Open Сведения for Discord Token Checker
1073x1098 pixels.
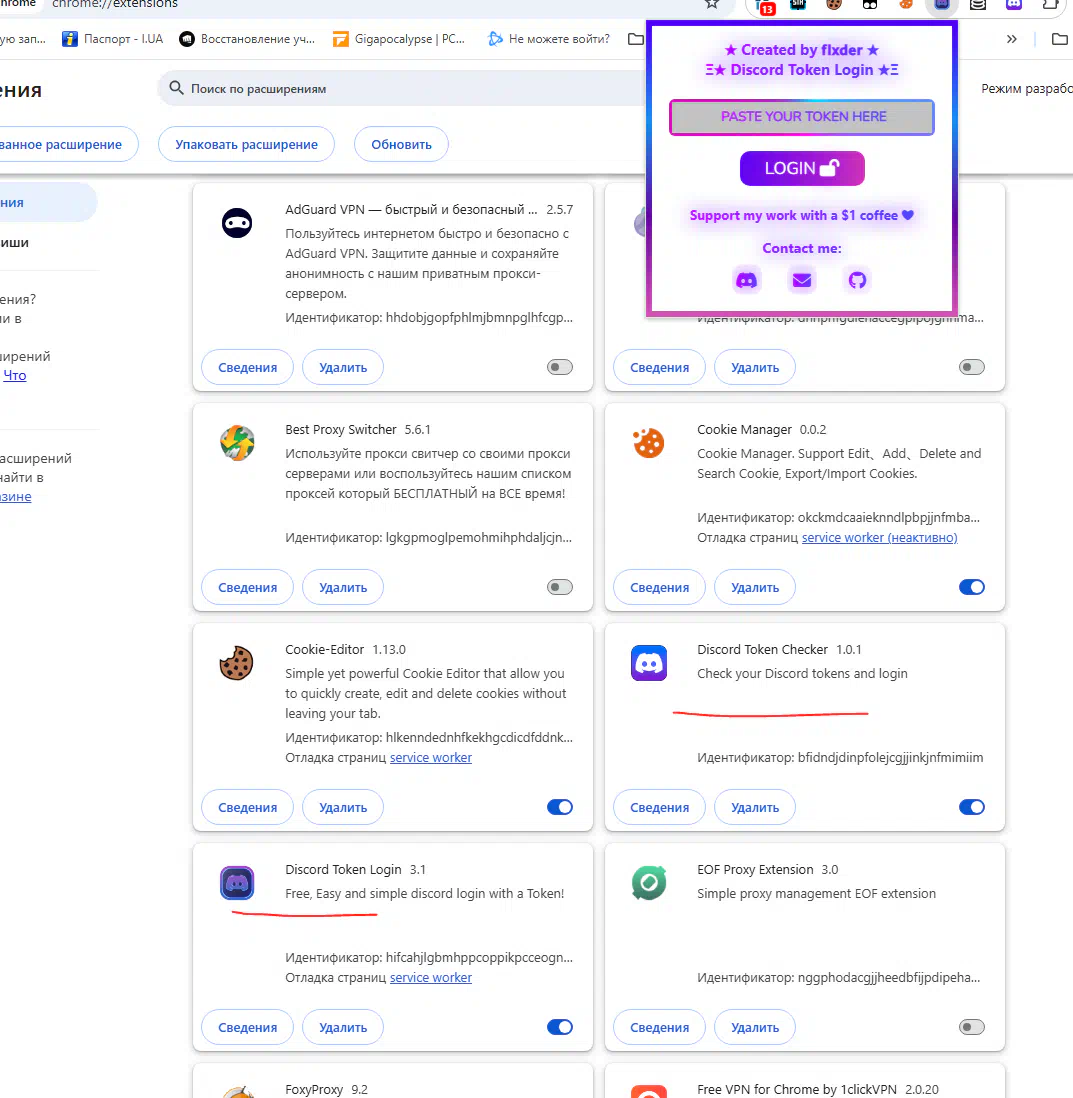[x=659, y=807]
